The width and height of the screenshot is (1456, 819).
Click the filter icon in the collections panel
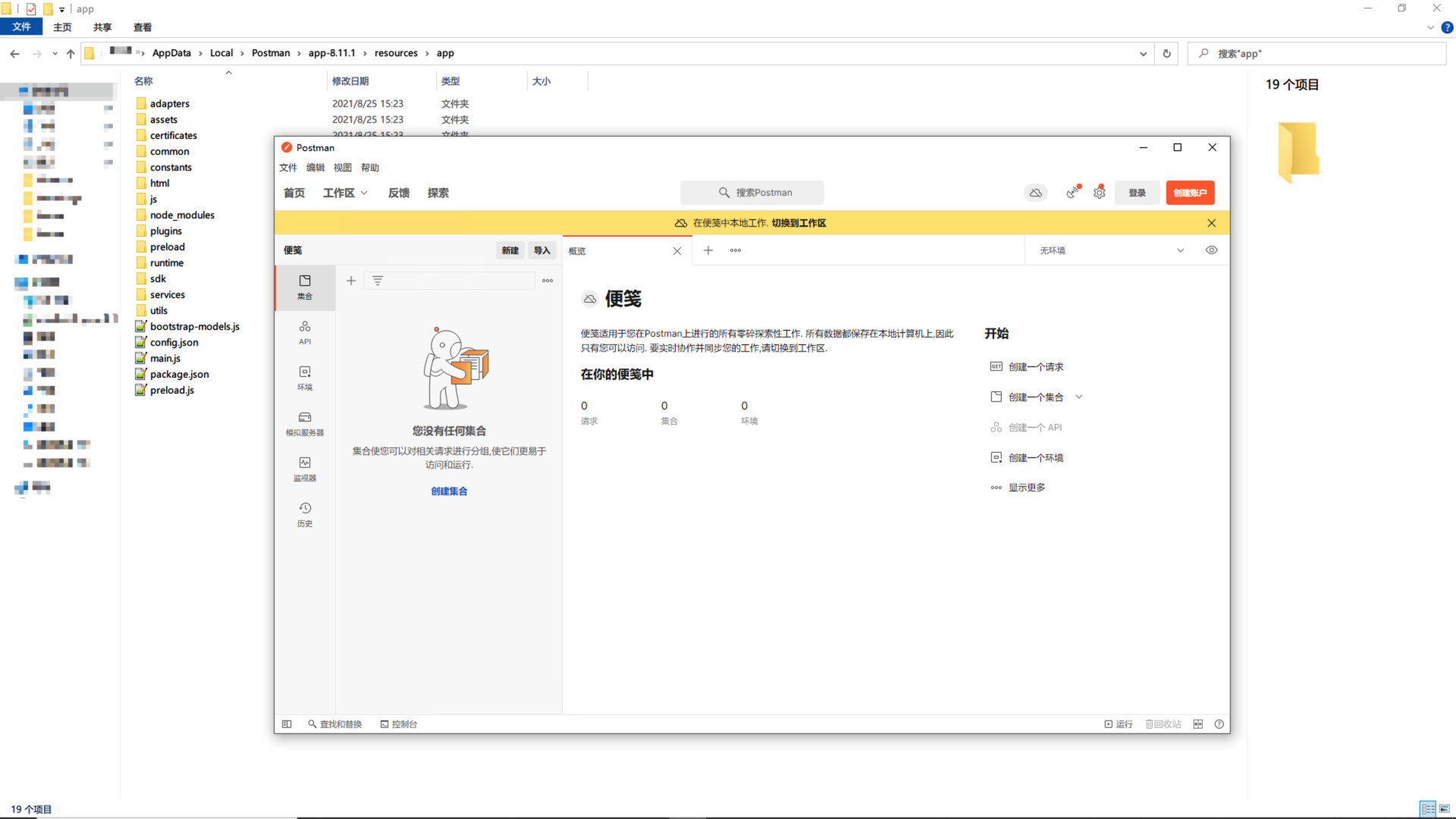click(x=378, y=281)
